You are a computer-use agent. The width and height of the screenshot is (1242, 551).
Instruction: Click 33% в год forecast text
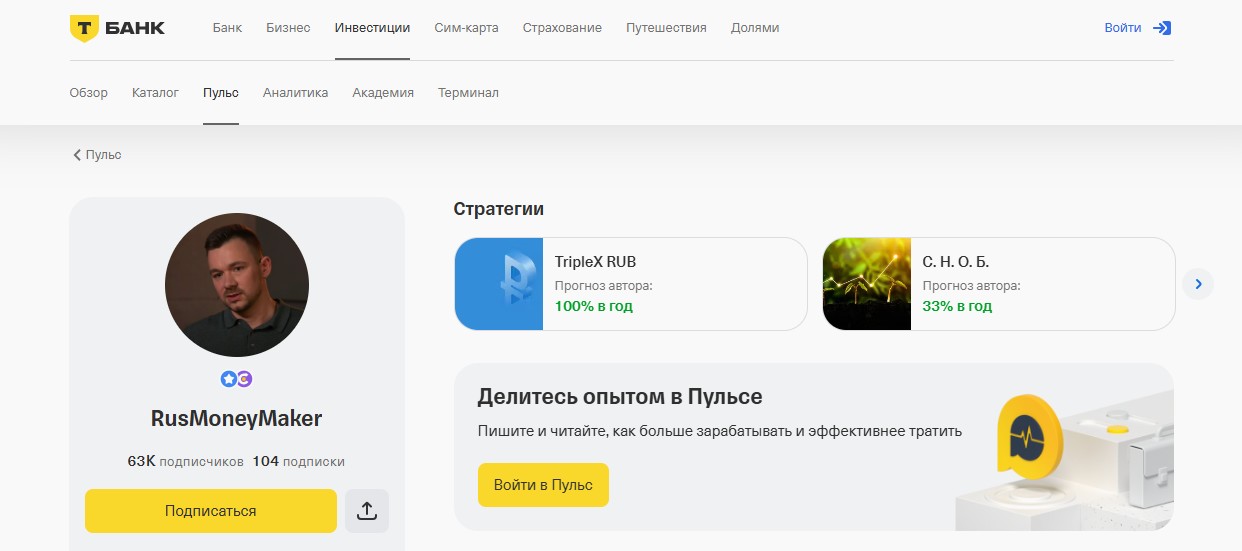(957, 306)
